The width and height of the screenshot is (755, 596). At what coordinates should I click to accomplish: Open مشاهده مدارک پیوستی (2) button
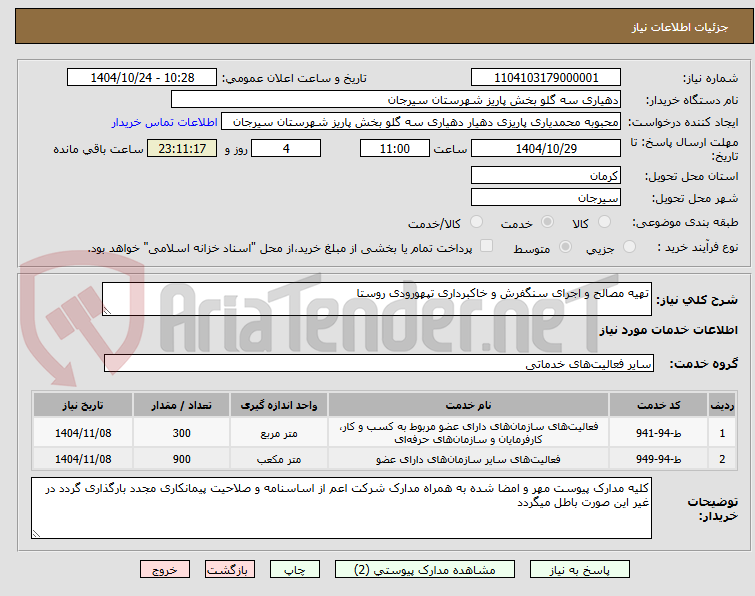[425, 570]
